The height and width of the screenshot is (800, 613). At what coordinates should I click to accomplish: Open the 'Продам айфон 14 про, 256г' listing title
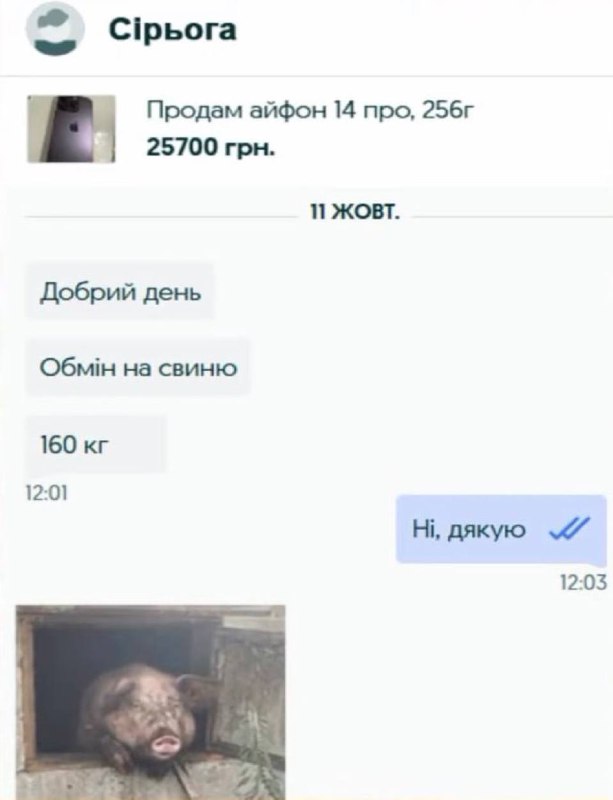(x=310, y=110)
